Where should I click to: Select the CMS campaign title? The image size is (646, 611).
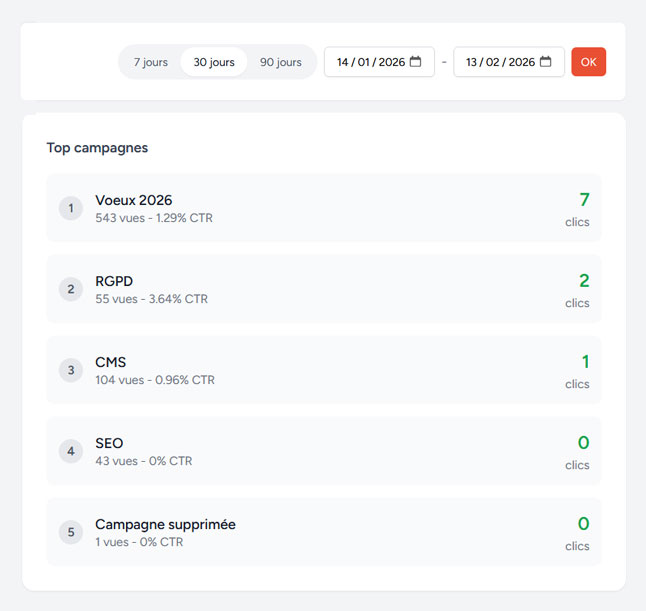pos(110,362)
